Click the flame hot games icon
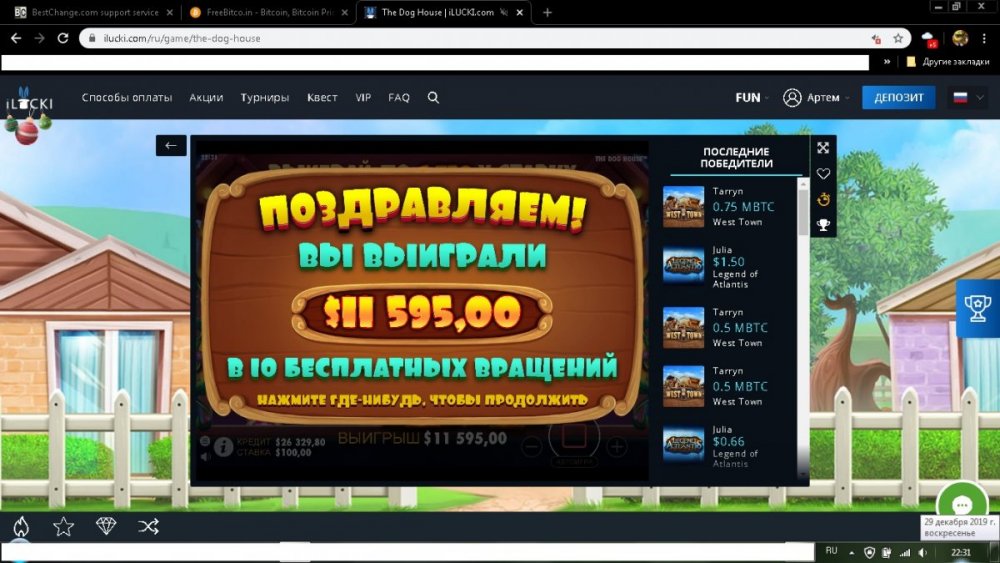This screenshot has height=563, width=1000. click(x=21, y=527)
